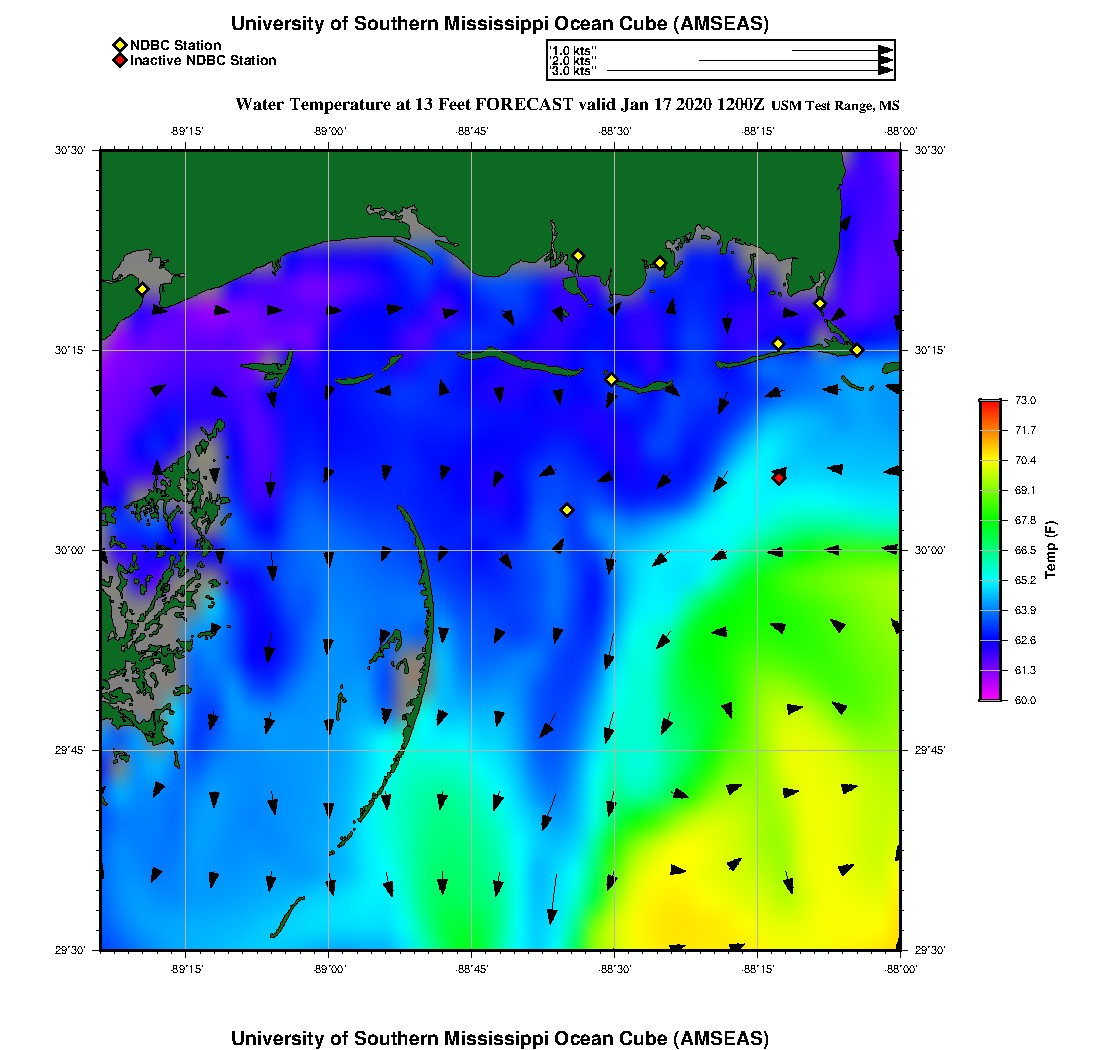
Task: Click the right axis '29°30'' latitude label
Action: (x=930, y=950)
